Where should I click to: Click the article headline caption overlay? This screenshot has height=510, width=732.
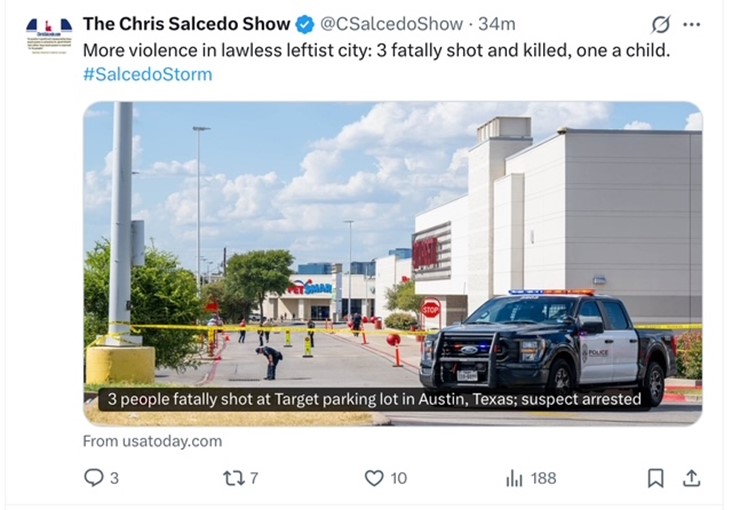click(374, 399)
